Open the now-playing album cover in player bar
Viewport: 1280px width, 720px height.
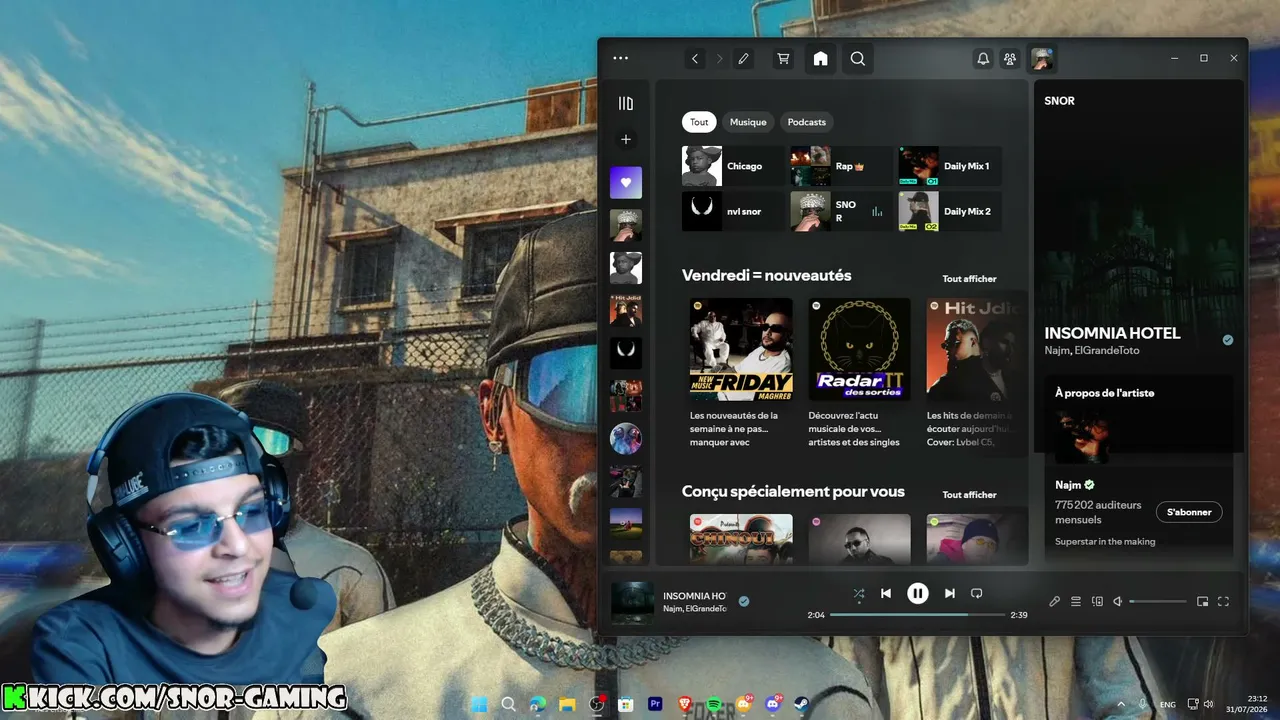[633, 603]
